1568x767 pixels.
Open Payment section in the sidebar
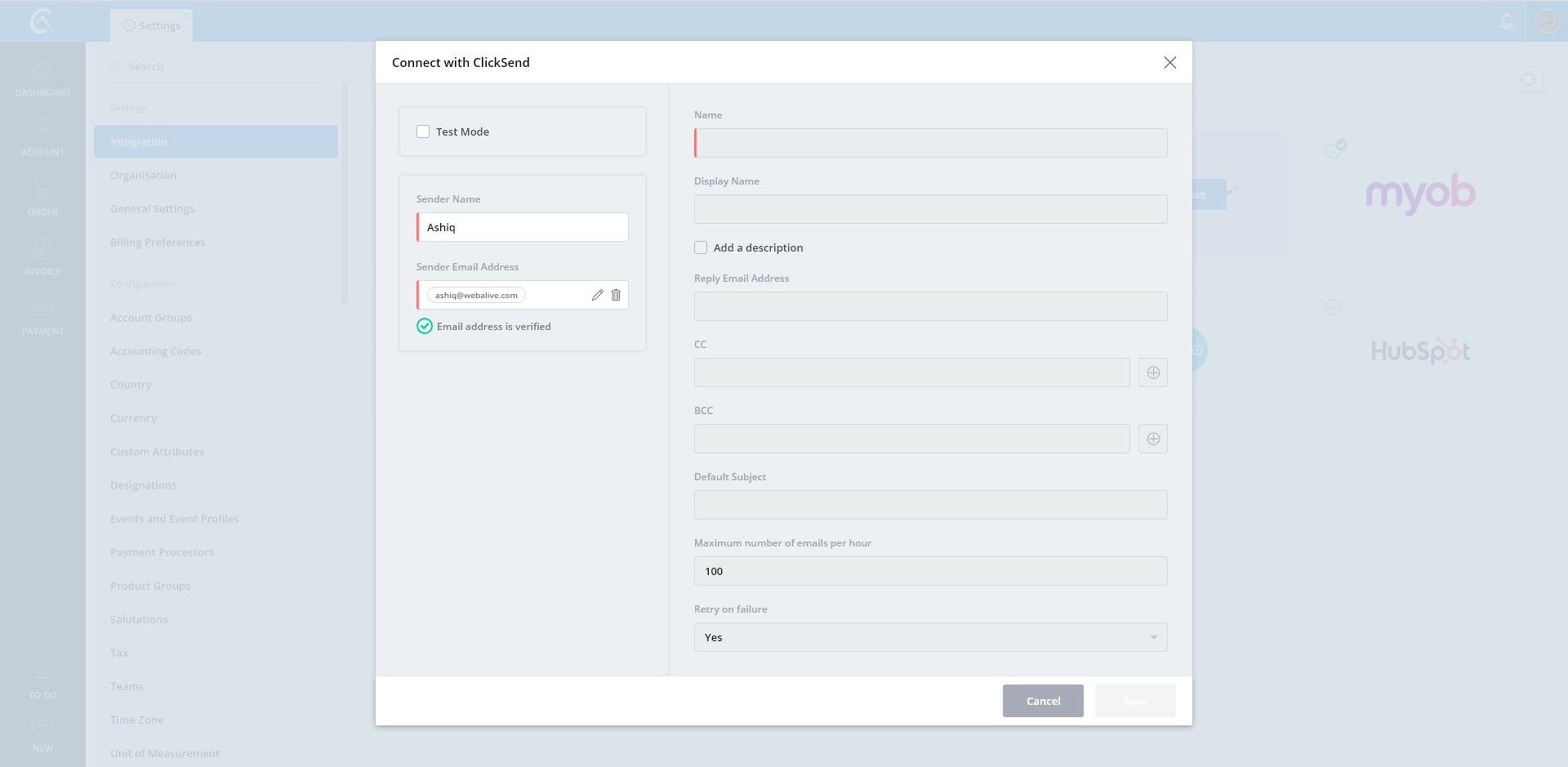42,317
